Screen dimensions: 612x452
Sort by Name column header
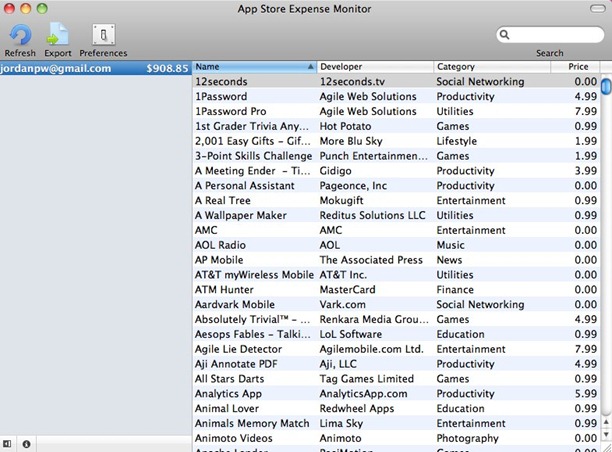pyautogui.click(x=254, y=67)
